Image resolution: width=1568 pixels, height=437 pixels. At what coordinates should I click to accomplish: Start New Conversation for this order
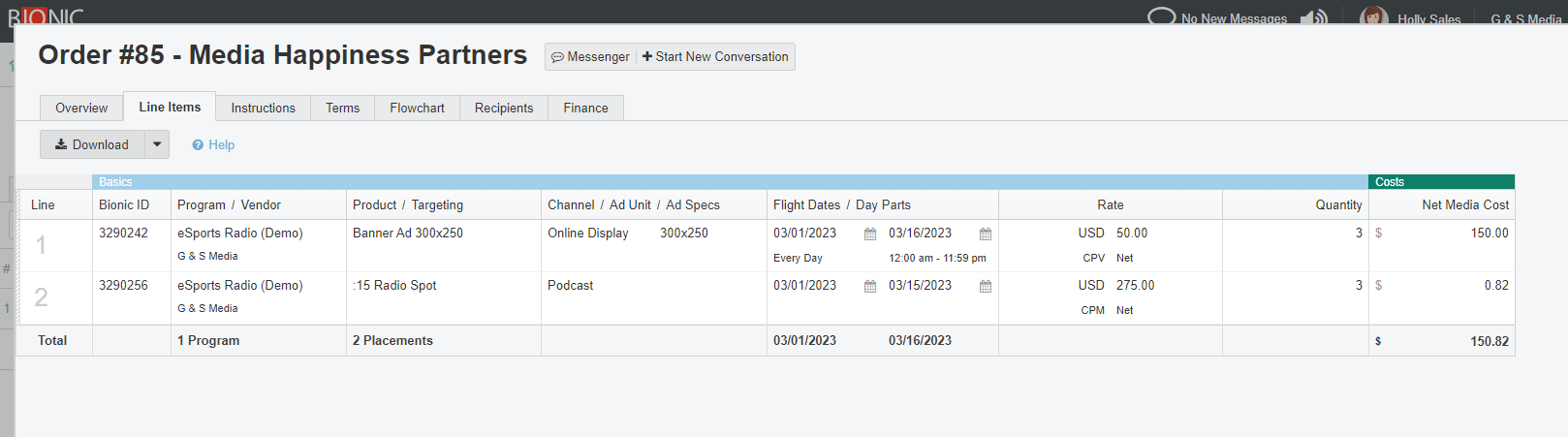coord(715,57)
